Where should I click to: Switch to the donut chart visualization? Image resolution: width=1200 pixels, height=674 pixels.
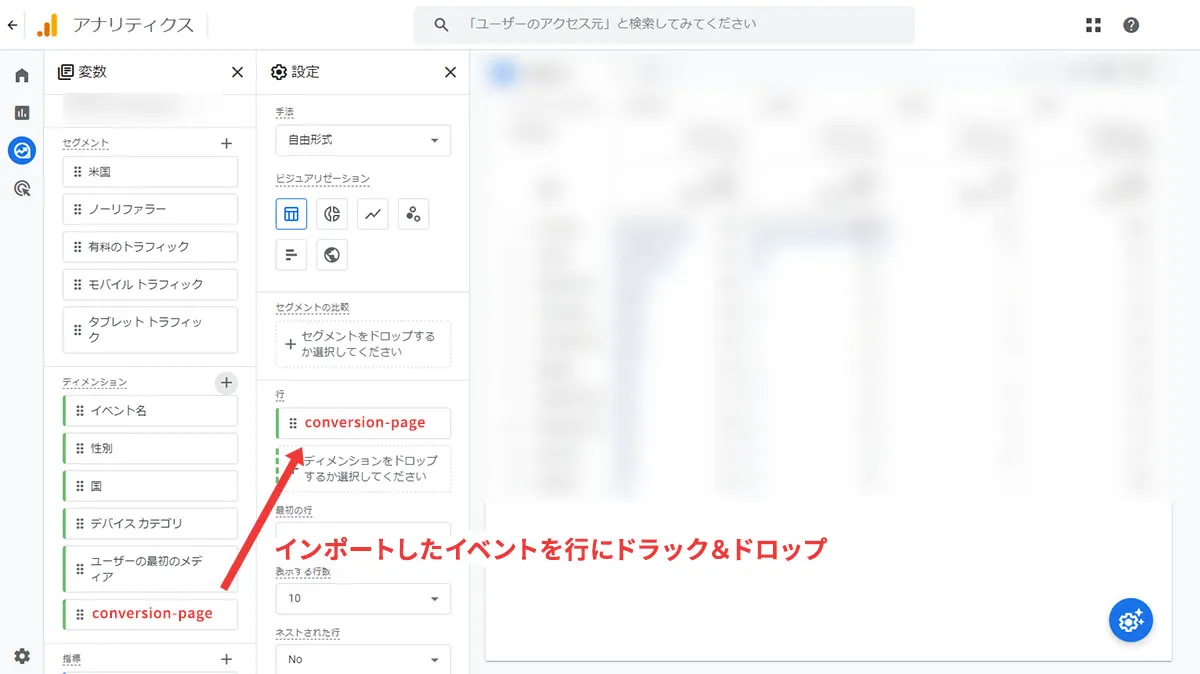[x=331, y=213]
